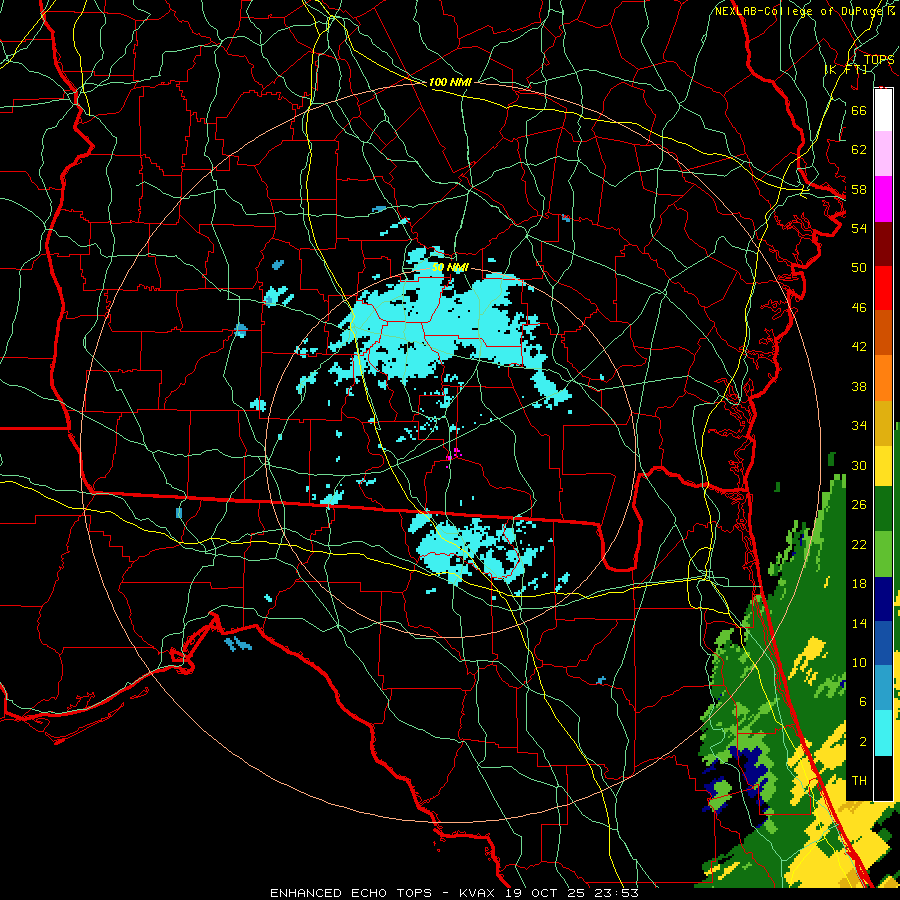Click the '50 NMI' range ring label
The height and width of the screenshot is (900, 900).
coord(450,267)
